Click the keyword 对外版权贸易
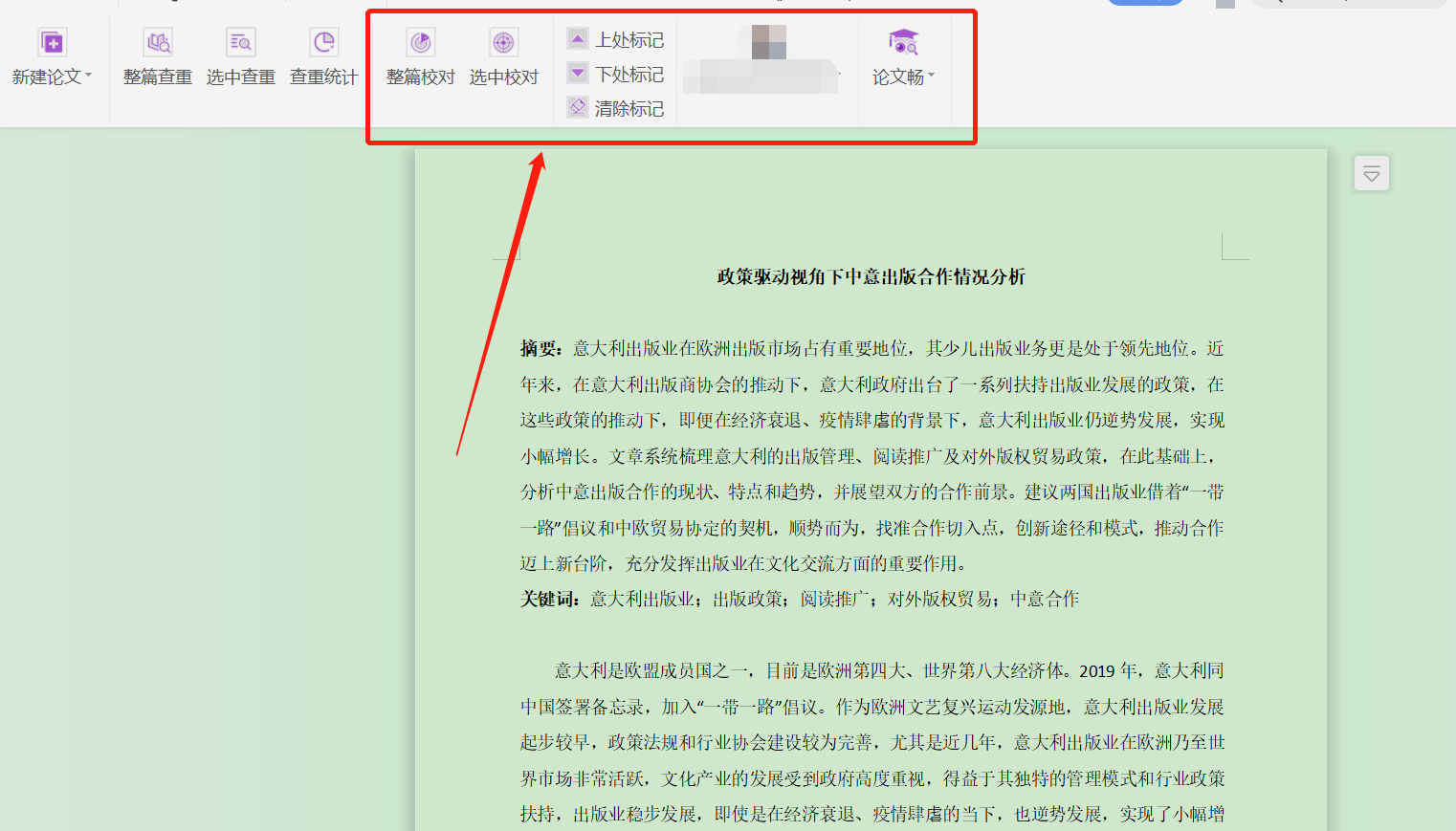This screenshot has width=1456, height=831. click(x=940, y=600)
